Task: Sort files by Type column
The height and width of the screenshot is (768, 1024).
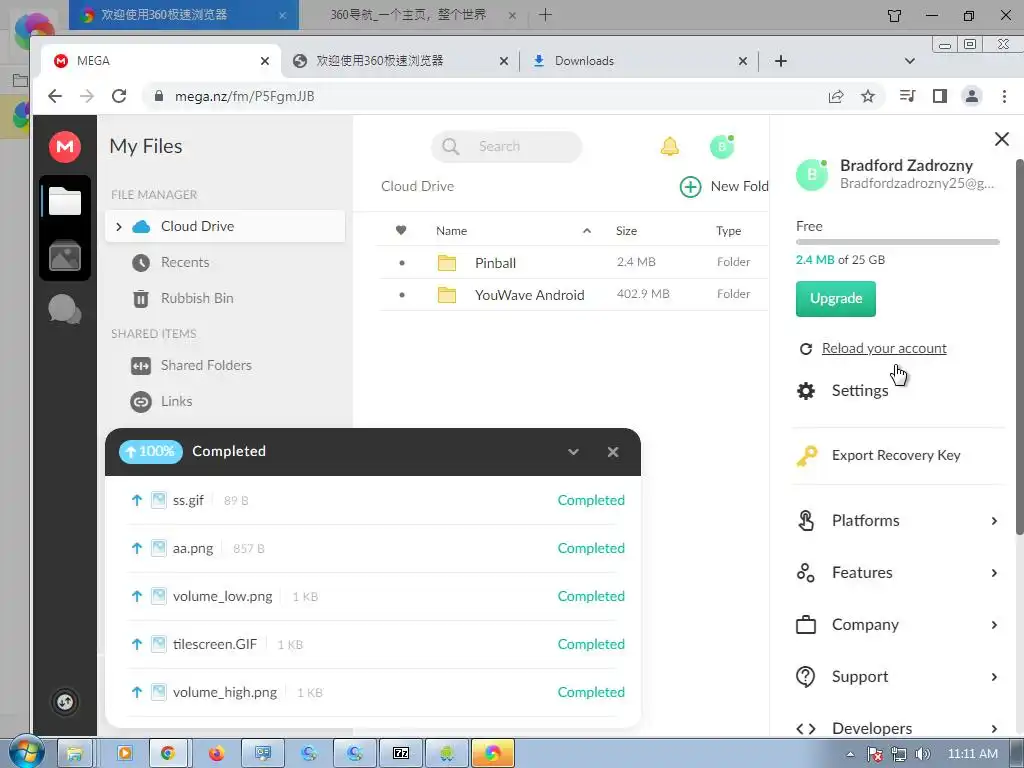Action: (x=728, y=231)
